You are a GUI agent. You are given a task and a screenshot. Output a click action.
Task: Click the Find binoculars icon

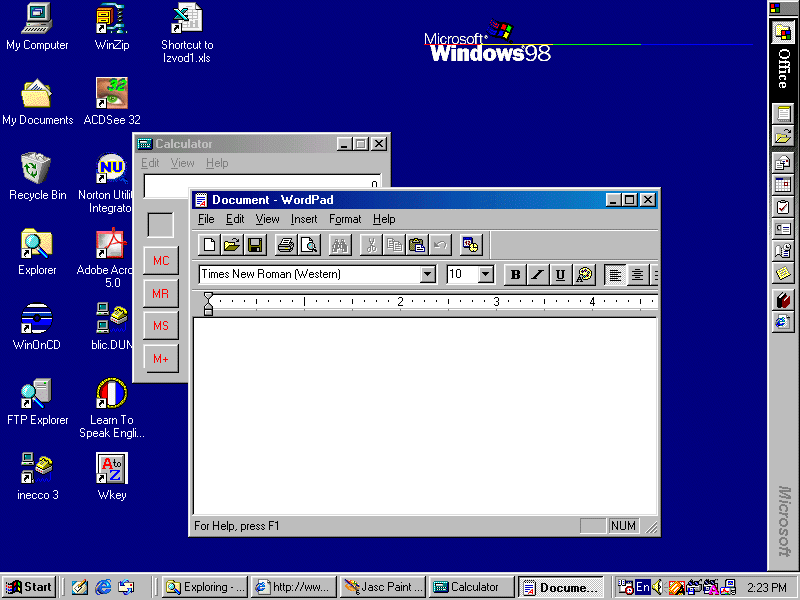339,245
